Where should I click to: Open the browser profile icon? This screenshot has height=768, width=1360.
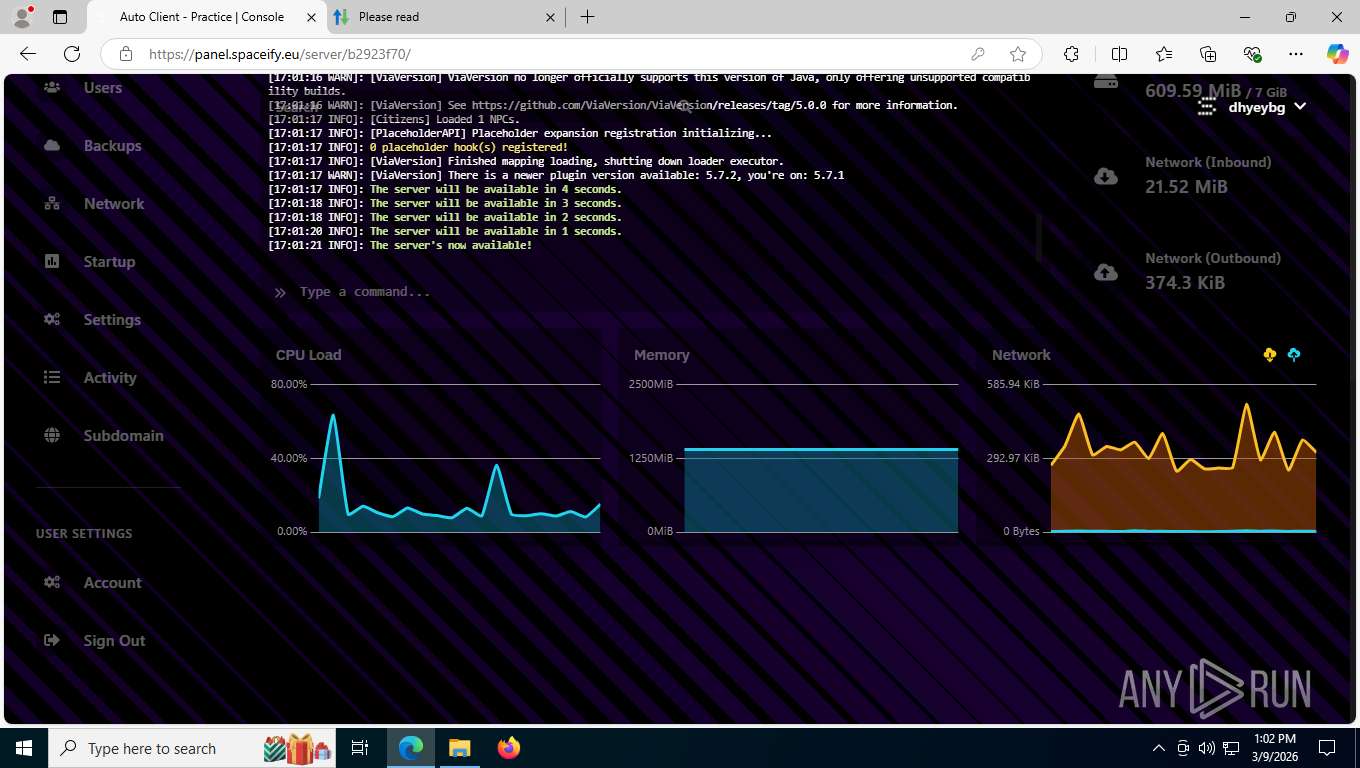click(22, 17)
